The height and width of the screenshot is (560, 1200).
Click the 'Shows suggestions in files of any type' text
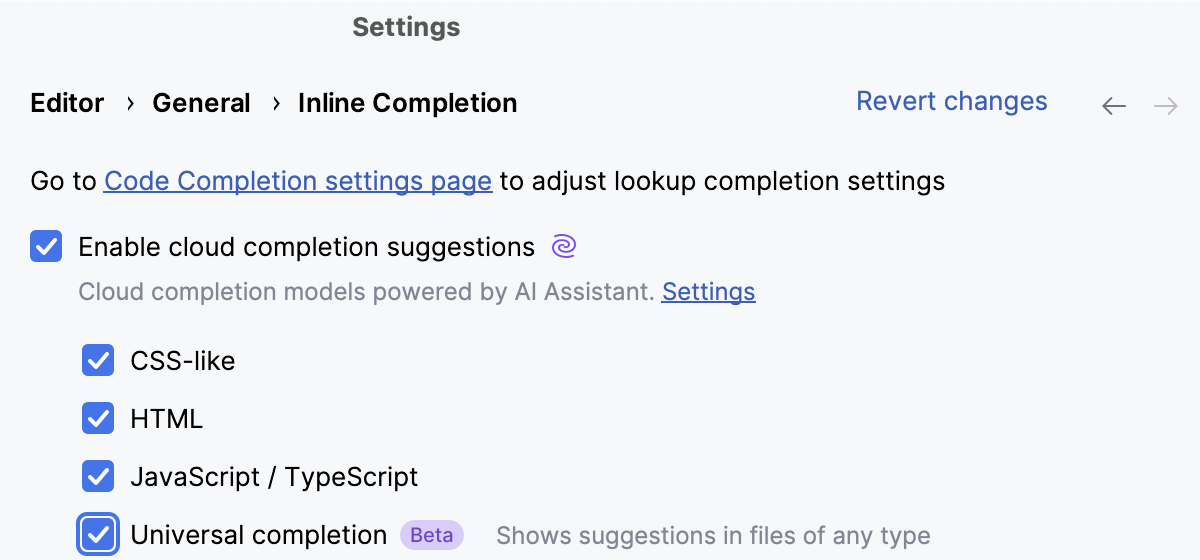click(x=713, y=536)
